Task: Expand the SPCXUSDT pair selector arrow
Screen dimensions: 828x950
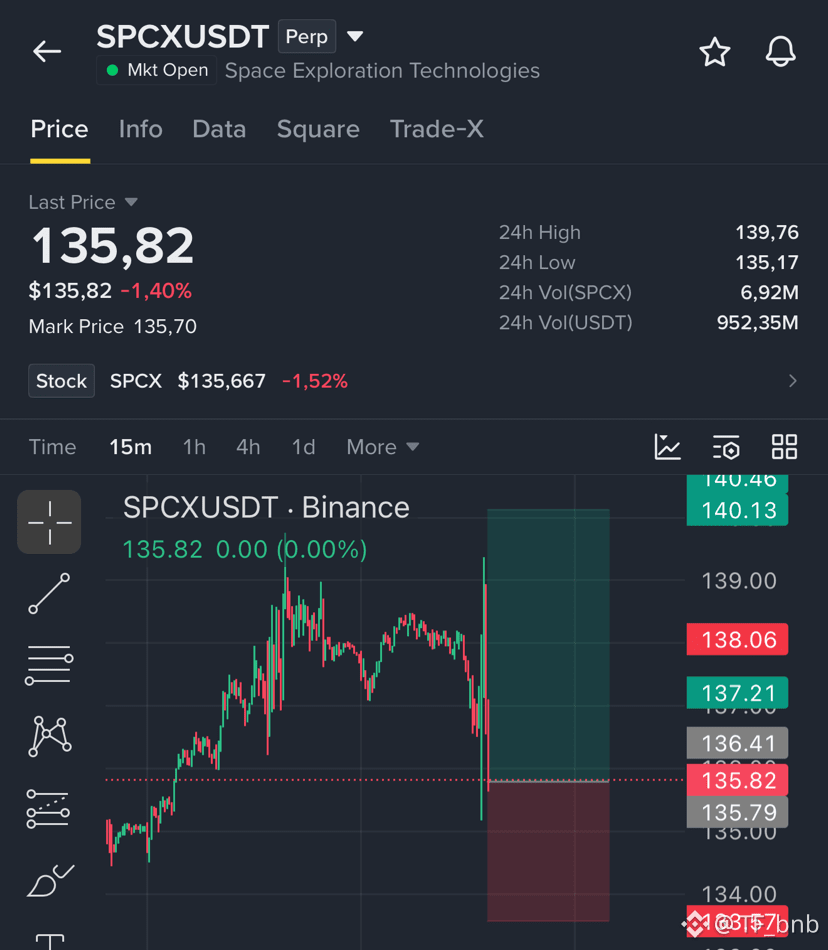Action: pyautogui.click(x=355, y=36)
